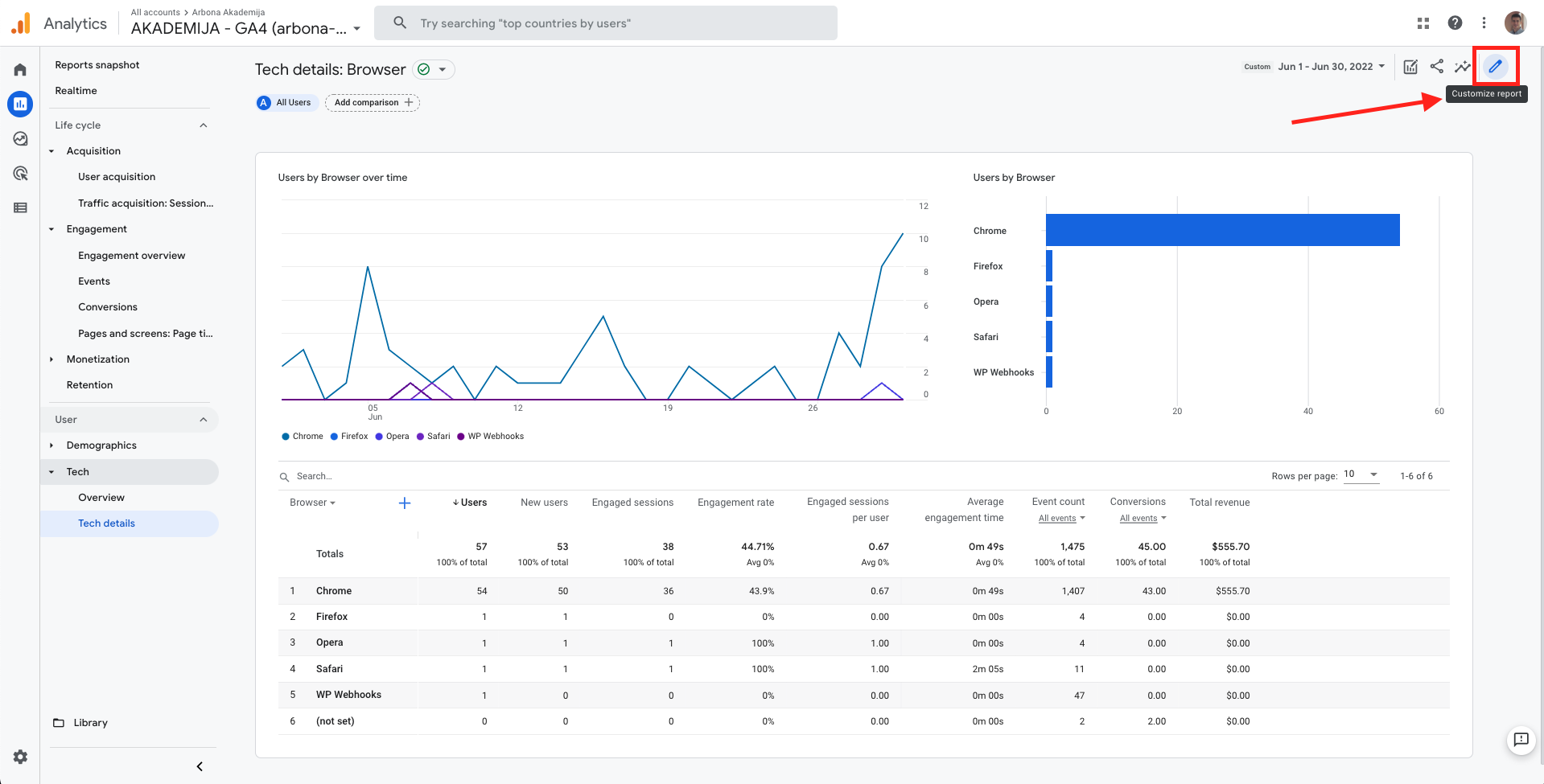Collapse the Life cycle section

point(204,125)
